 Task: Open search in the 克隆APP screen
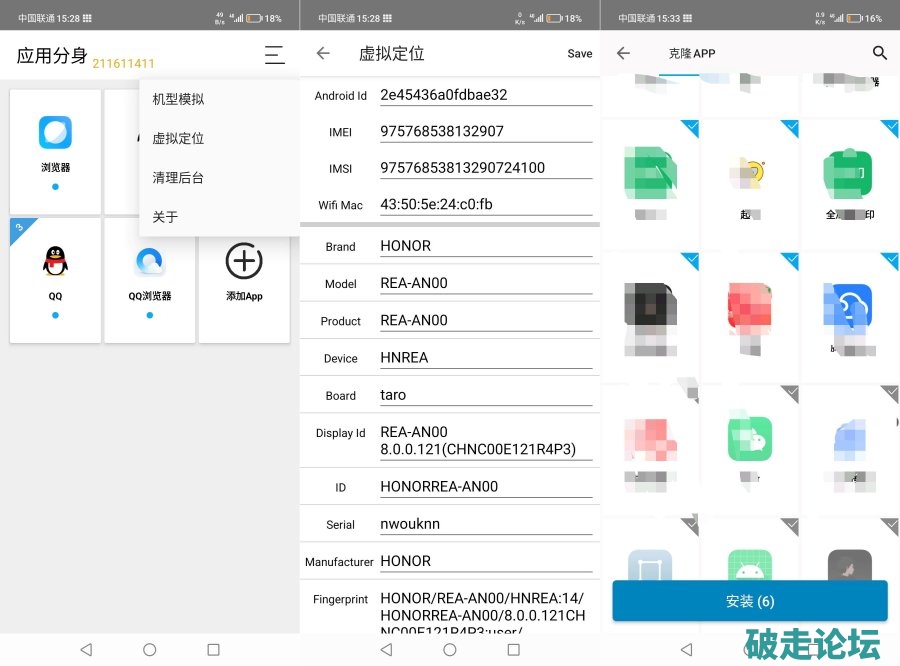(x=879, y=54)
